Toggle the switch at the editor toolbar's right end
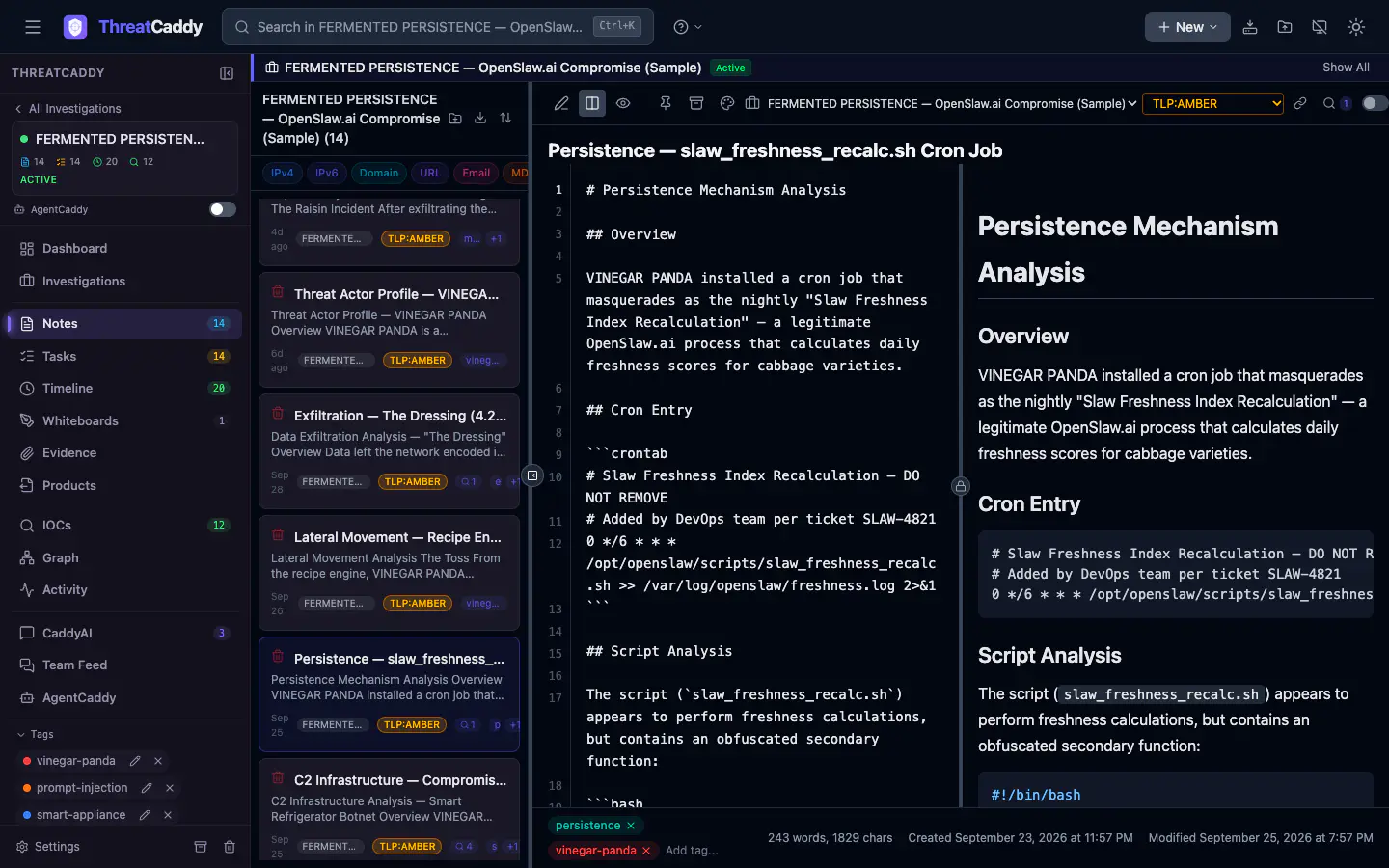The width and height of the screenshot is (1389, 868). pyautogui.click(x=1375, y=103)
